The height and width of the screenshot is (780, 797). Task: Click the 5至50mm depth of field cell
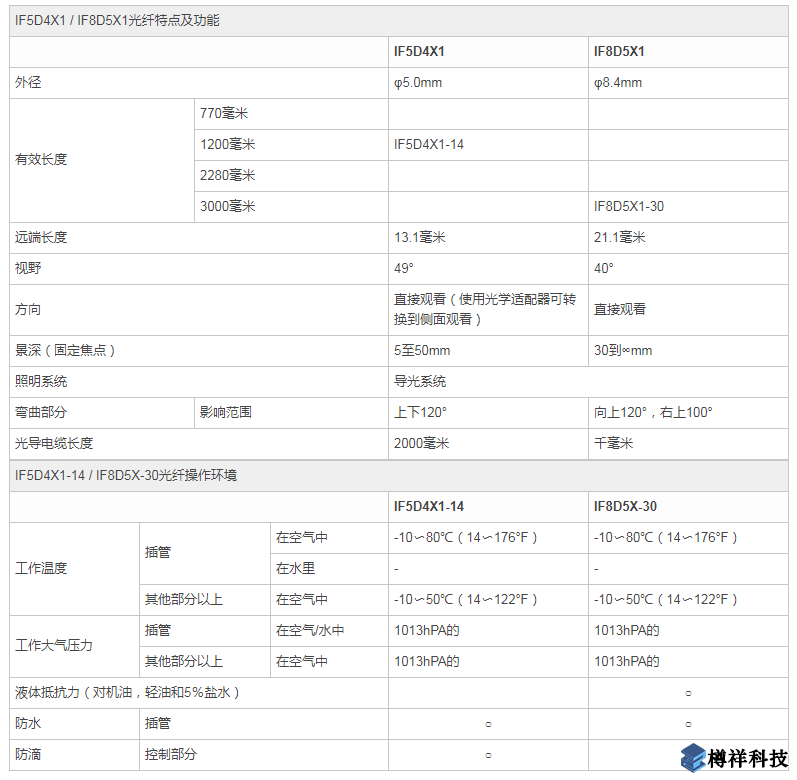[422, 350]
